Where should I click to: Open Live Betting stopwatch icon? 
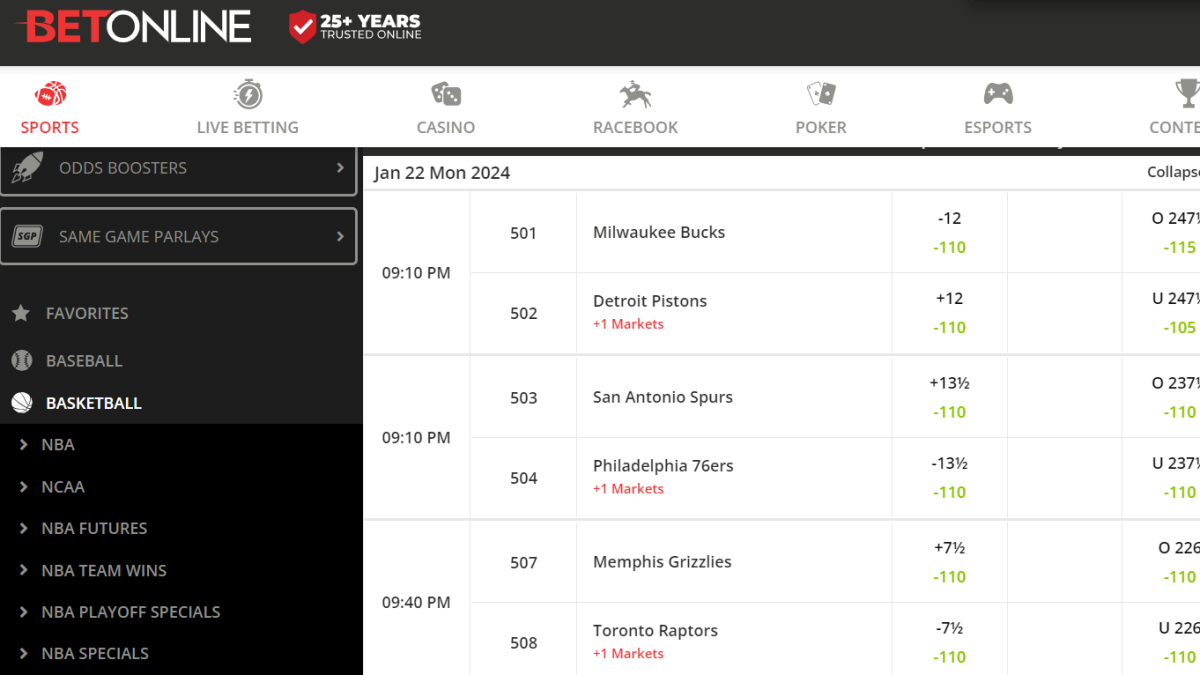tap(248, 95)
